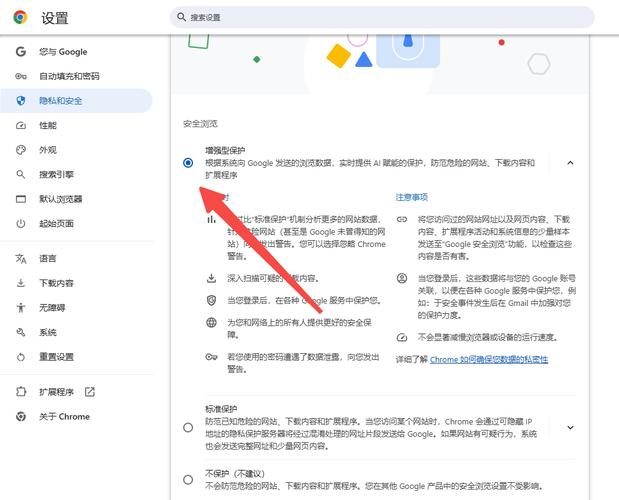Open 外观 settings section

tap(76, 150)
